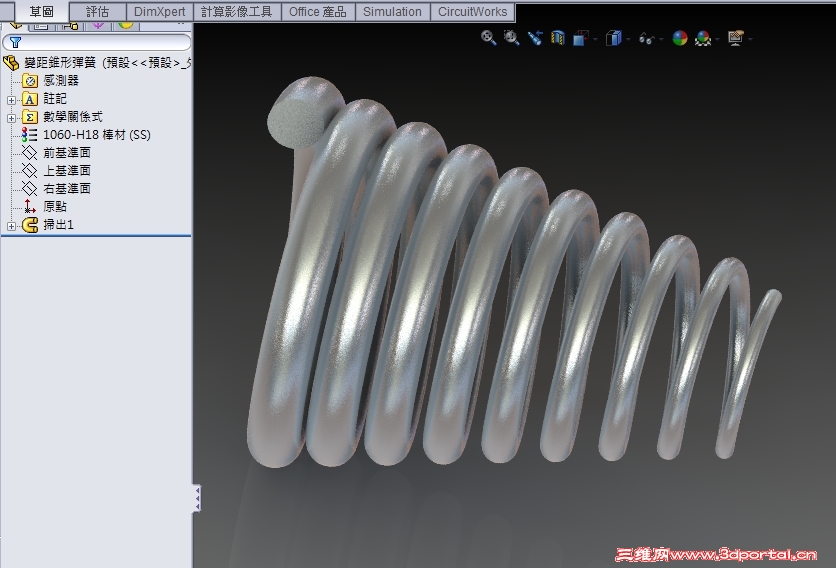Switch to the 草圖 tab

[x=42, y=11]
